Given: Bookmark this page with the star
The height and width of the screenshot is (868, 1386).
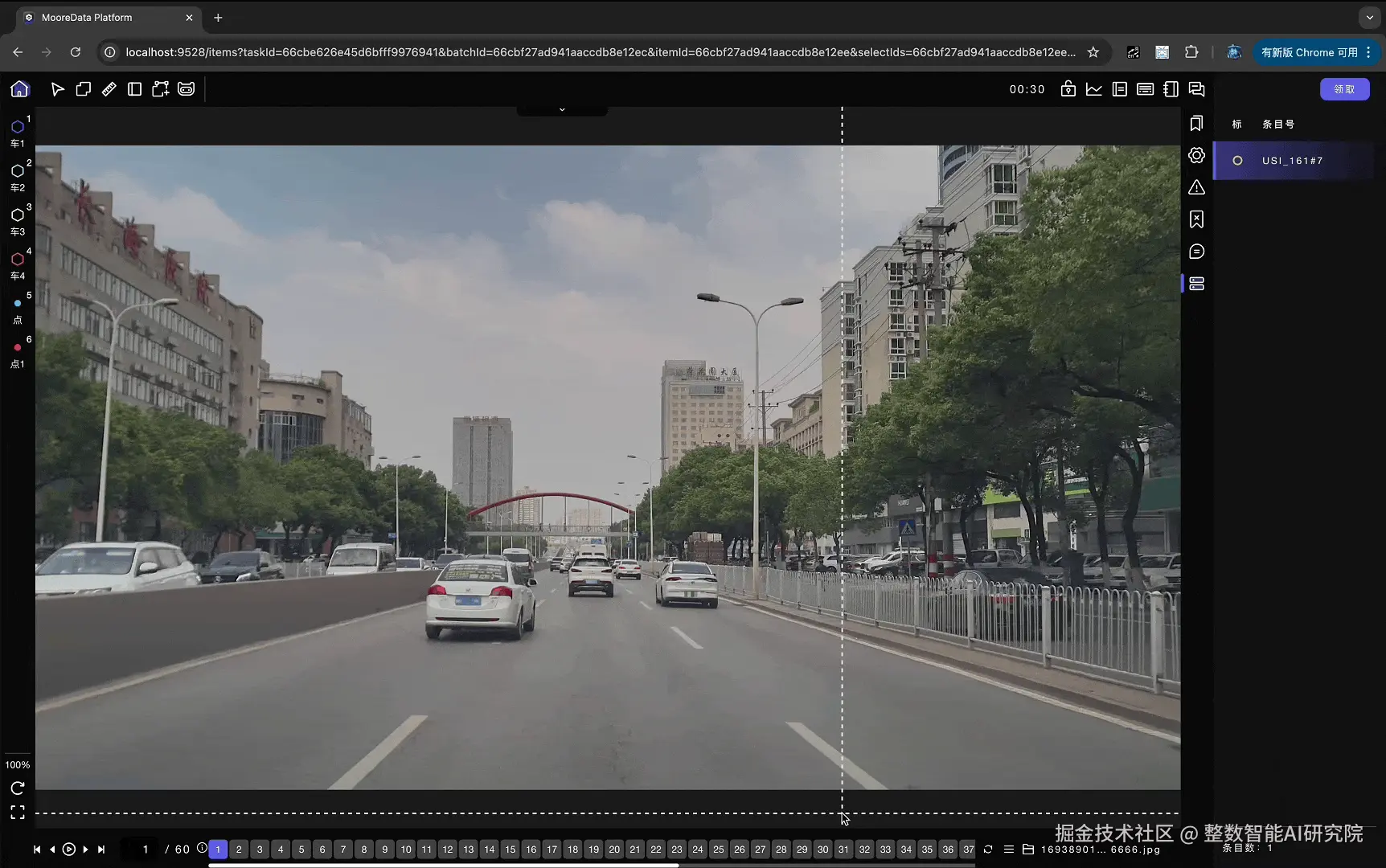Looking at the screenshot, I should pos(1093,52).
